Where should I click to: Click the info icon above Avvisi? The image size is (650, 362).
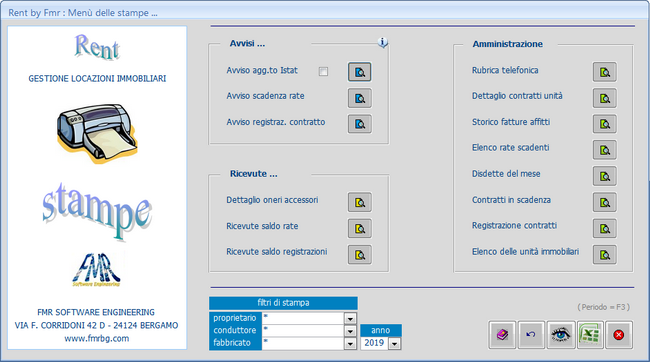383,42
